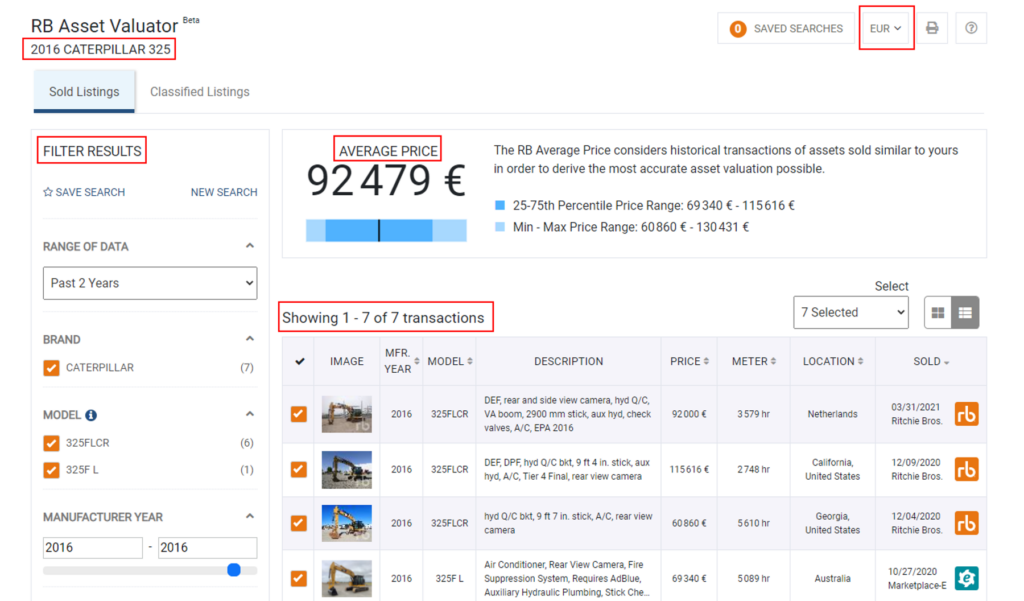Screen dimensions: 1024x601
Task: Click the 3 579 hr meter value
Action: tap(754, 414)
